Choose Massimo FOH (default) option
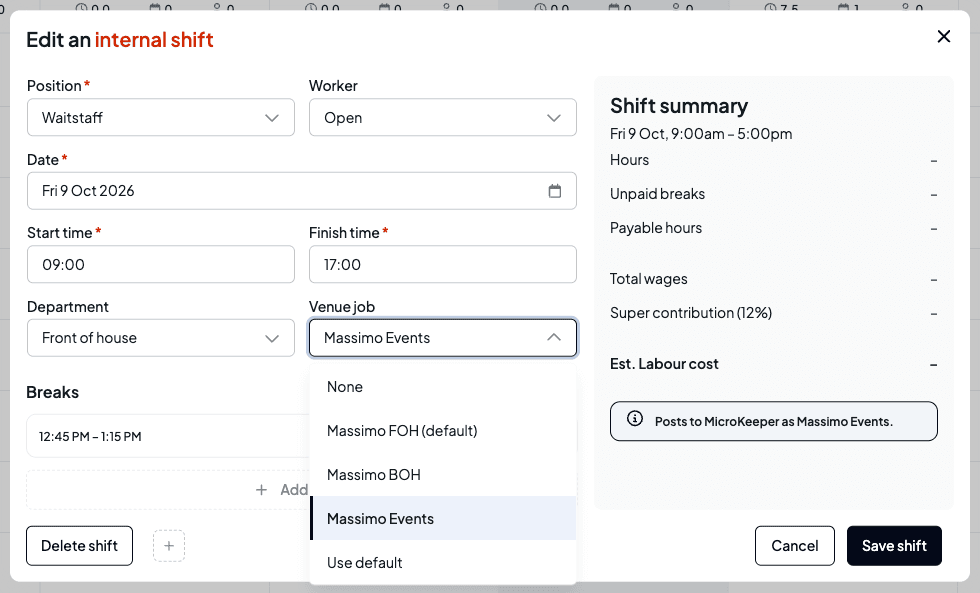Viewport: 980px width, 593px height. coord(442,431)
